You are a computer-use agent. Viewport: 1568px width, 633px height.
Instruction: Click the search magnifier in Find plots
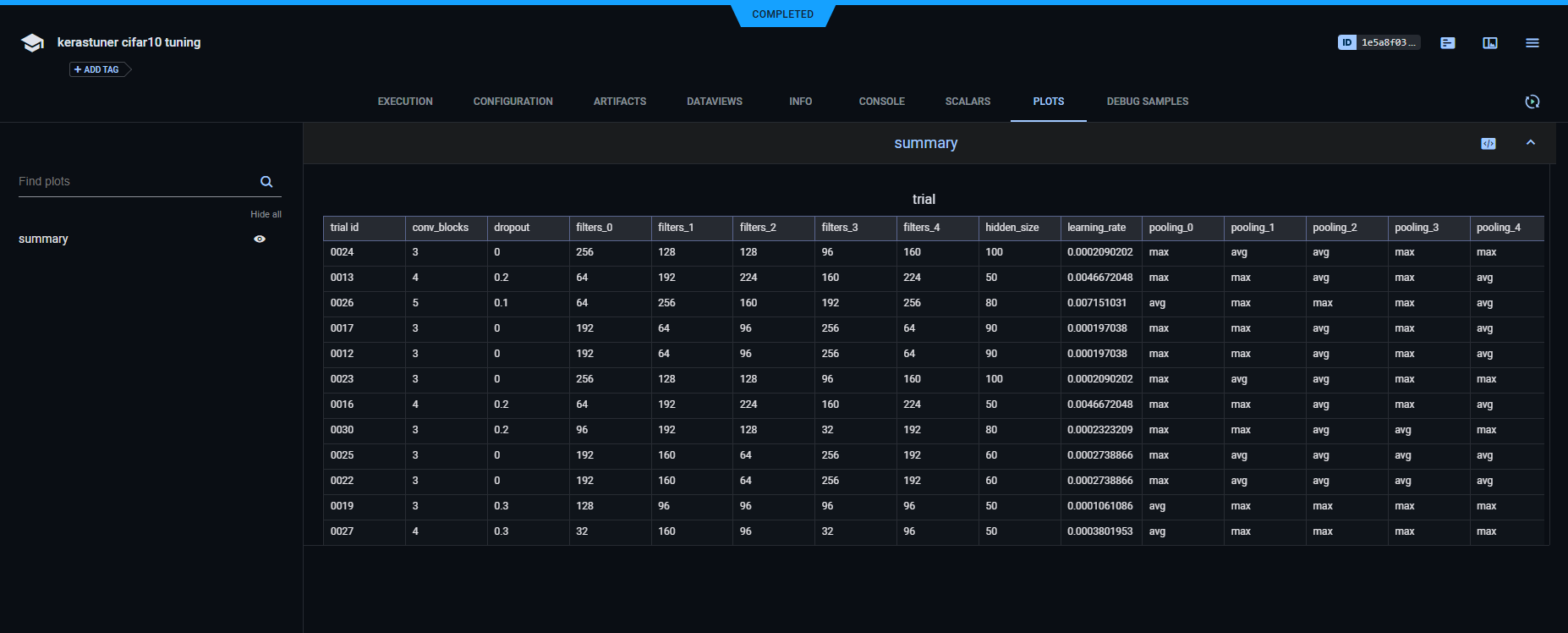266,182
